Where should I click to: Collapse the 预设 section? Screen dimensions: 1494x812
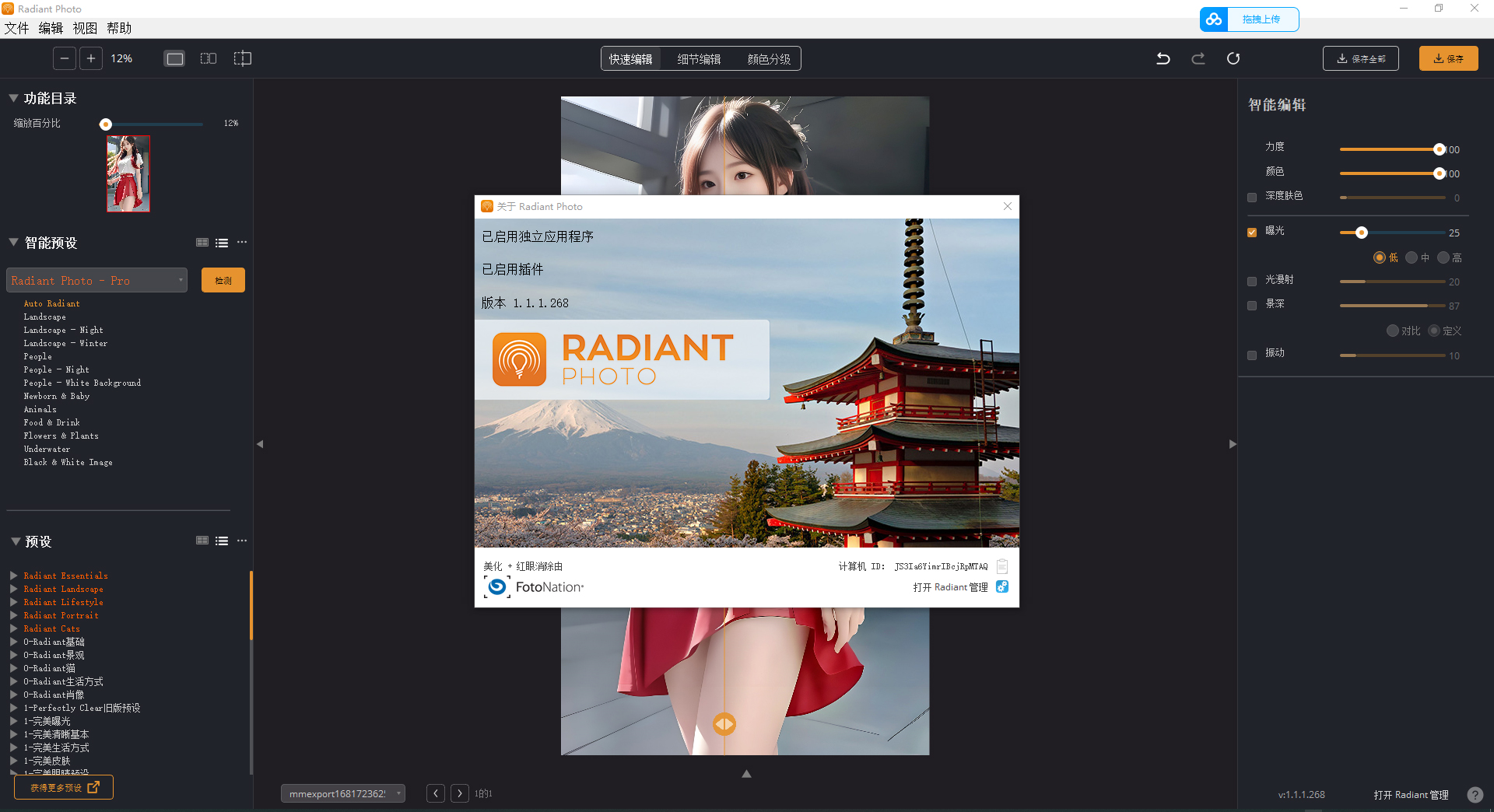[16, 541]
